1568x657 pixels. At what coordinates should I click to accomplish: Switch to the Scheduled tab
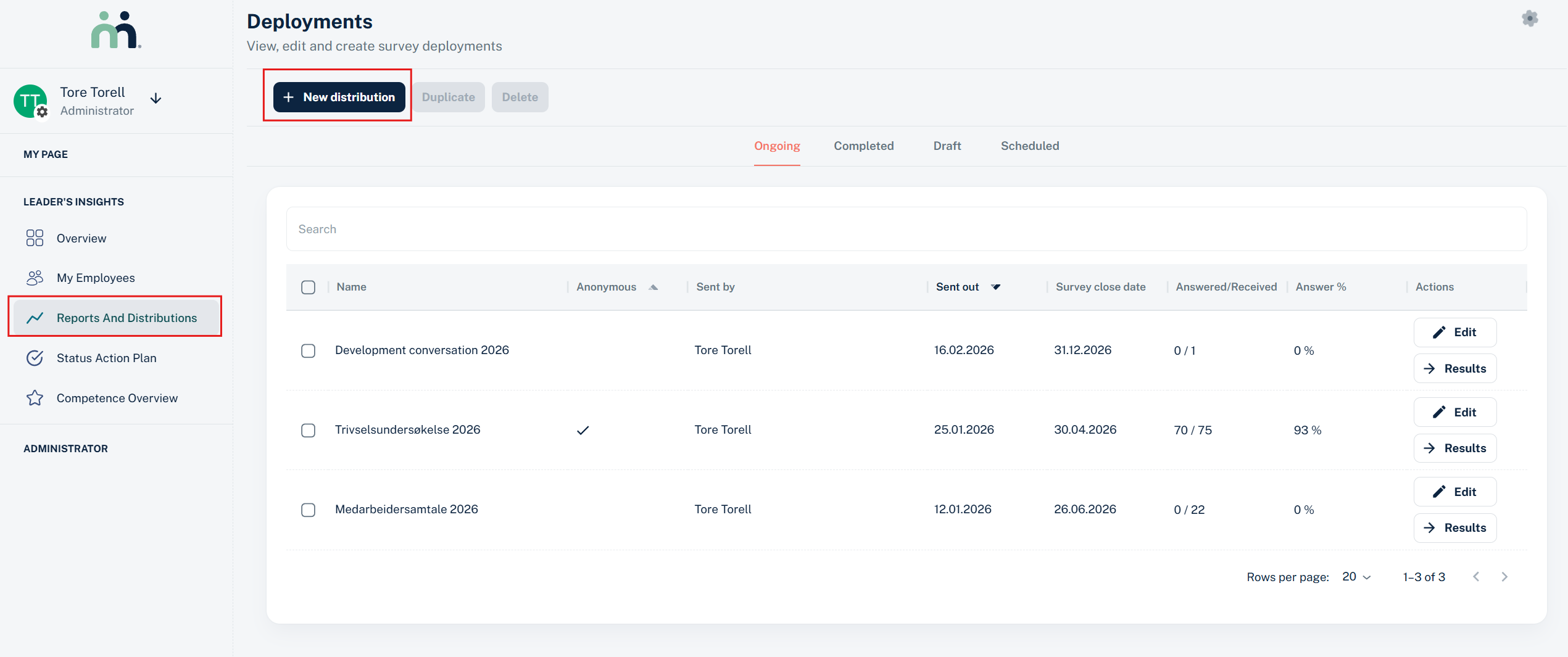pos(1029,146)
